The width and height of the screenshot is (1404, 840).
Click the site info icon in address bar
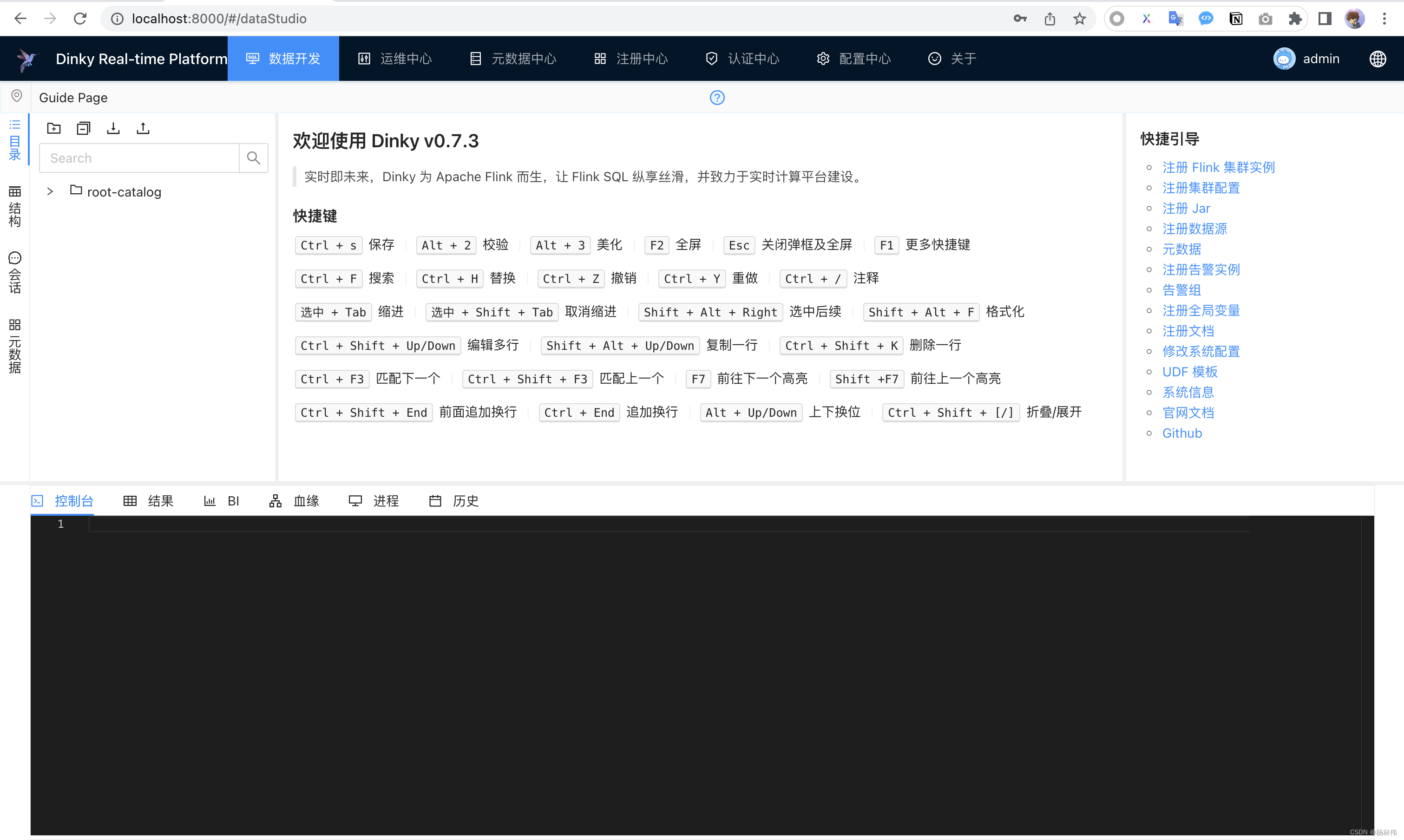tap(117, 19)
